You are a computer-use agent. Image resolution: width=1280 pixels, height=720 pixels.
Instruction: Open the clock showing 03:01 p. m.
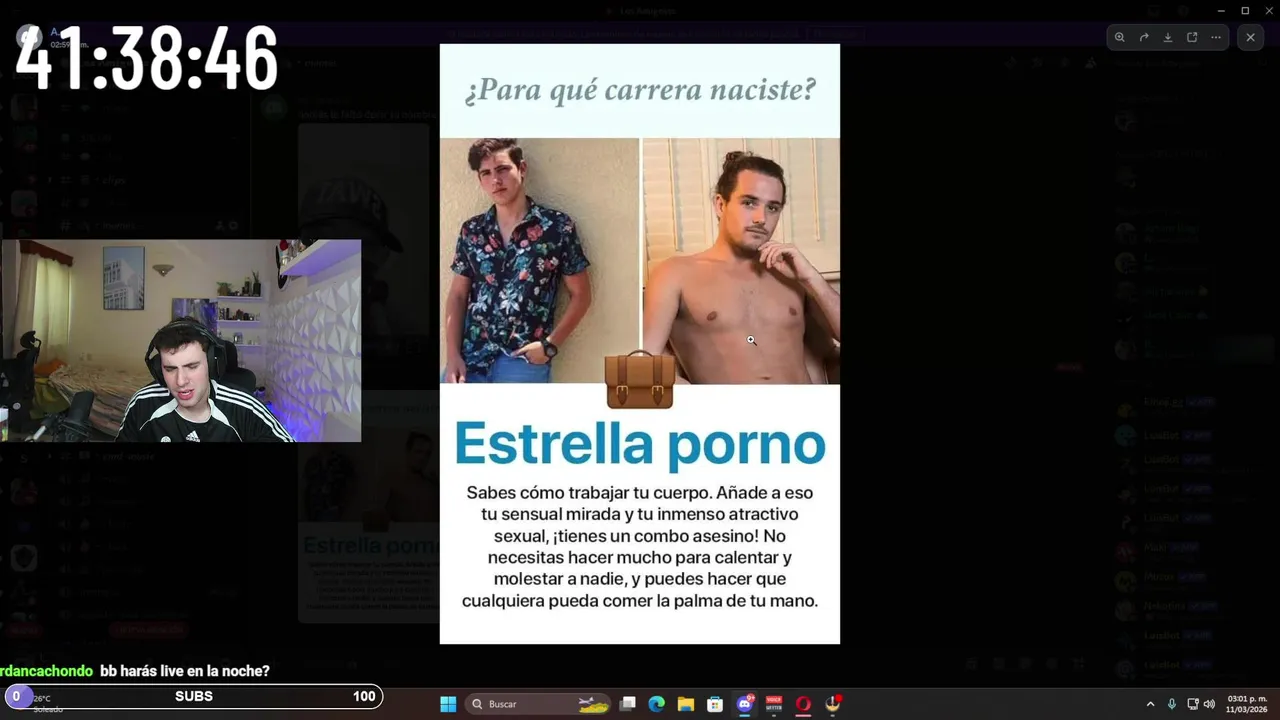tap(1247, 704)
